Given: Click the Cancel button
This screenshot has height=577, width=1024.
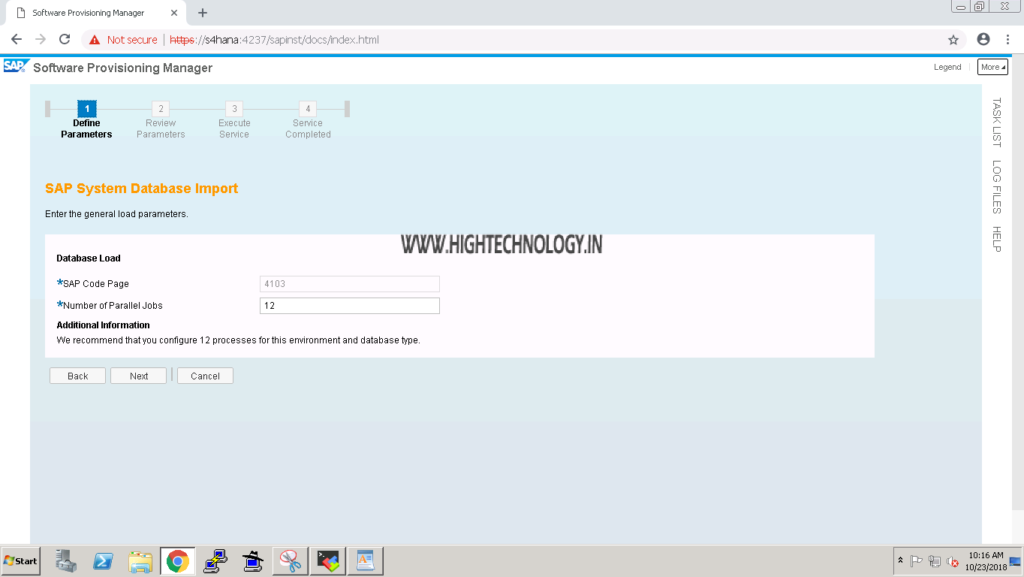Looking at the screenshot, I should click(205, 376).
